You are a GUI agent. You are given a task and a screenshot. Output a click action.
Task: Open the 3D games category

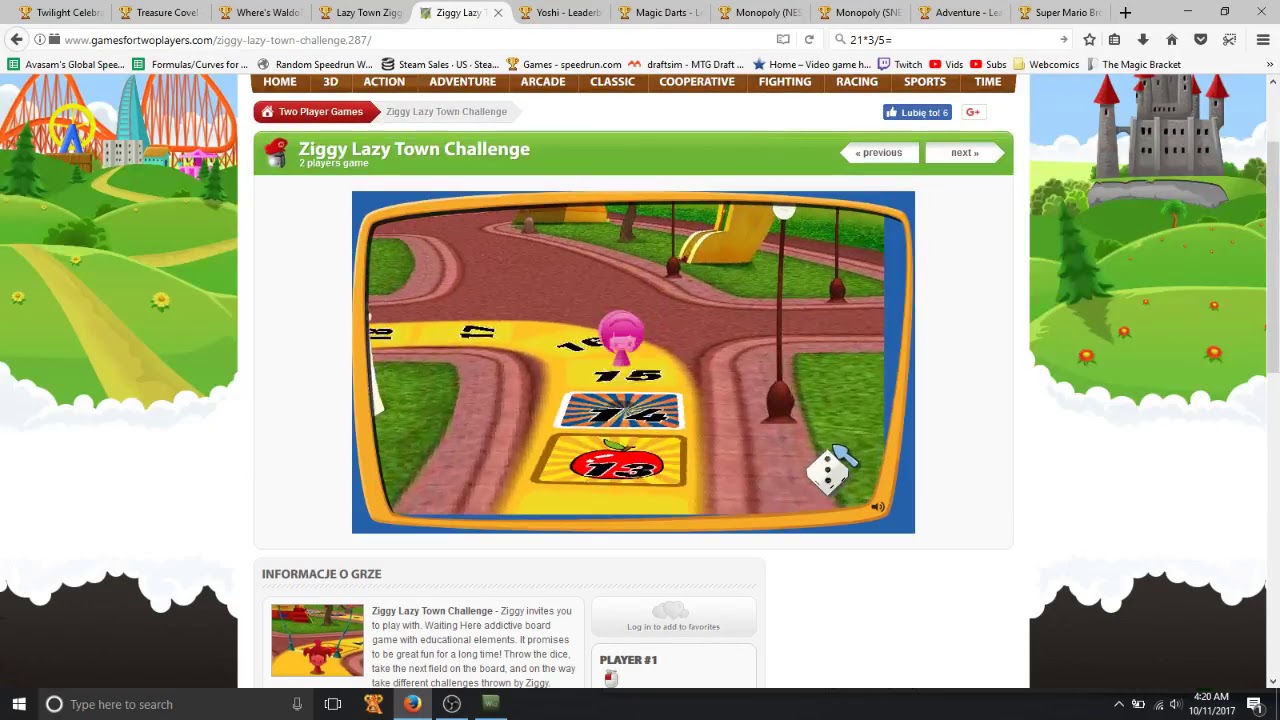(330, 82)
